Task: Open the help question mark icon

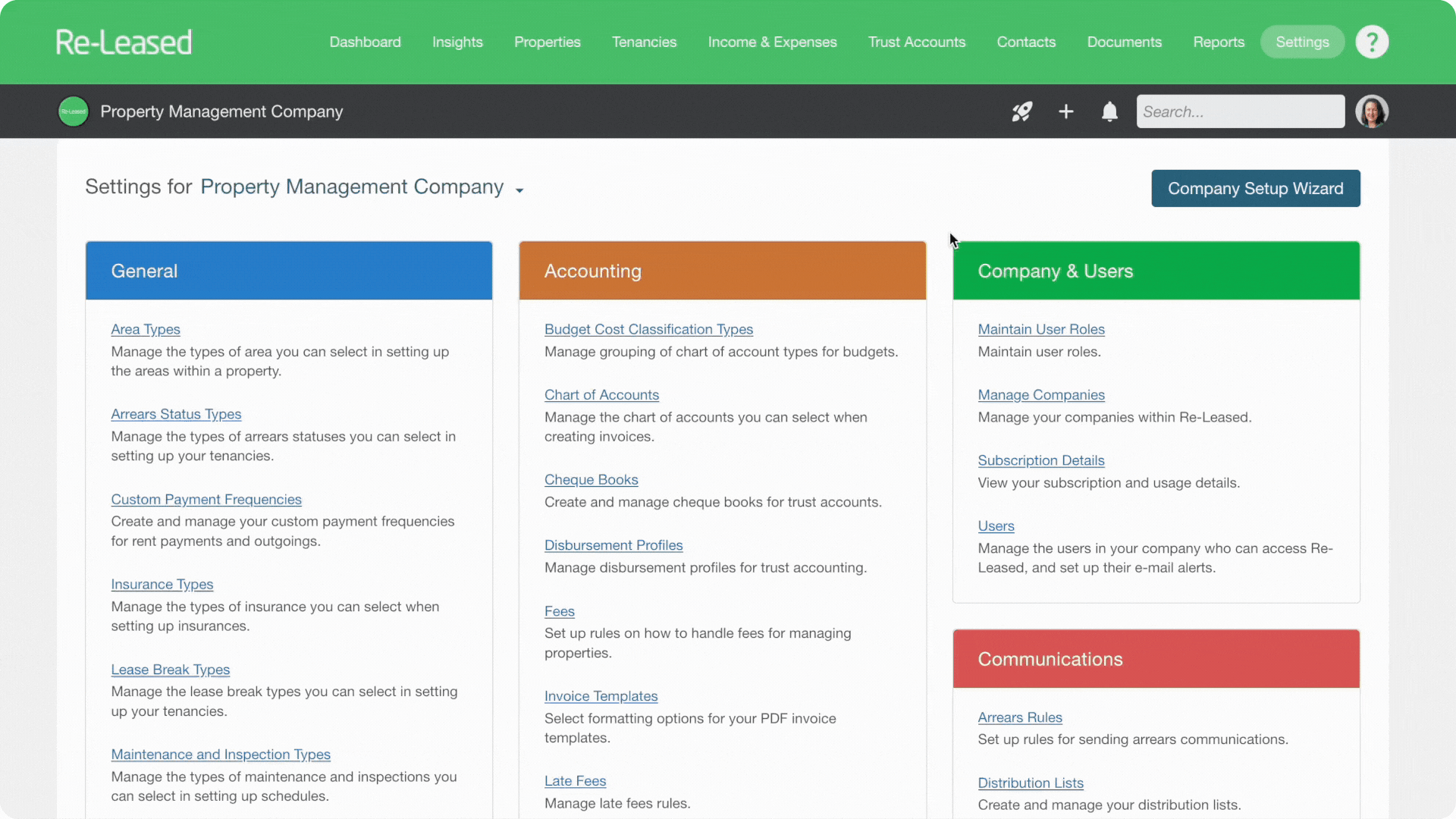Action: pos(1372,42)
